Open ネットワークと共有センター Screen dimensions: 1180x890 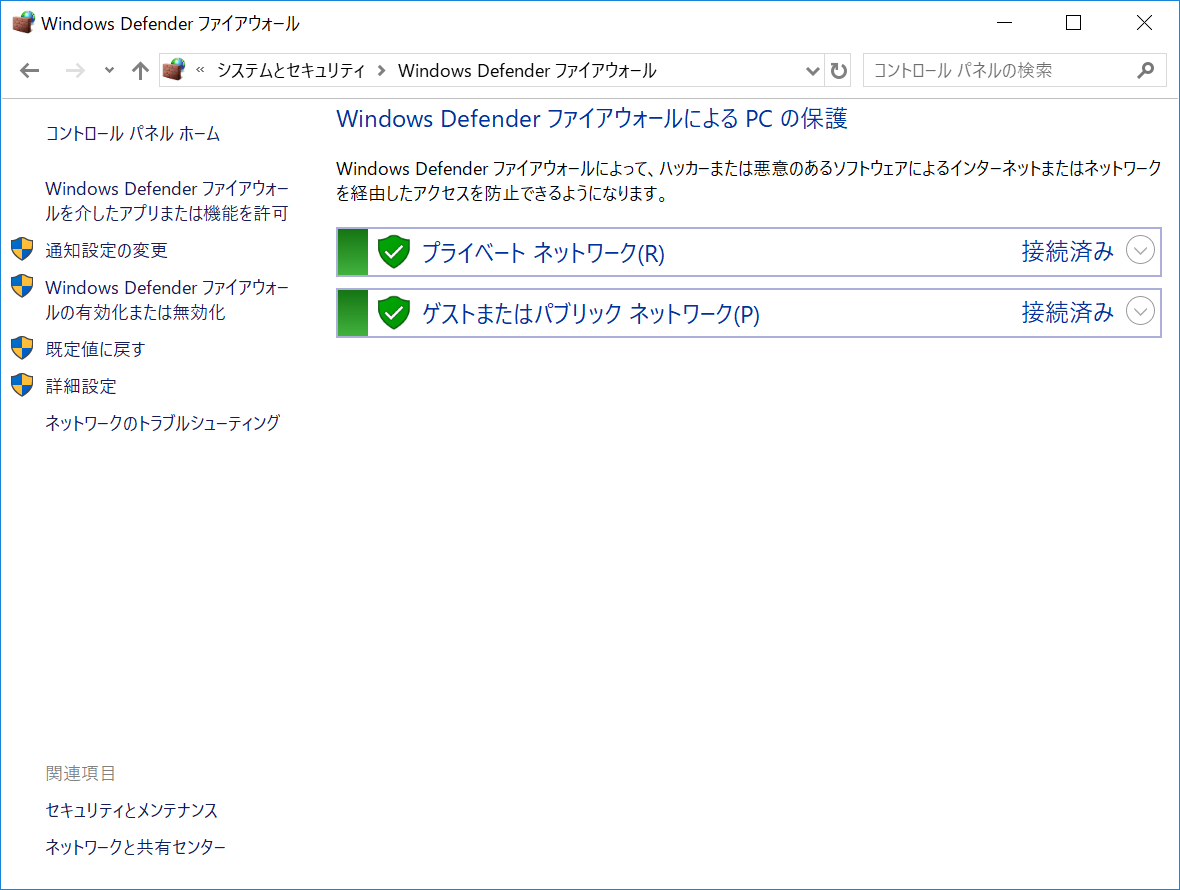[135, 847]
